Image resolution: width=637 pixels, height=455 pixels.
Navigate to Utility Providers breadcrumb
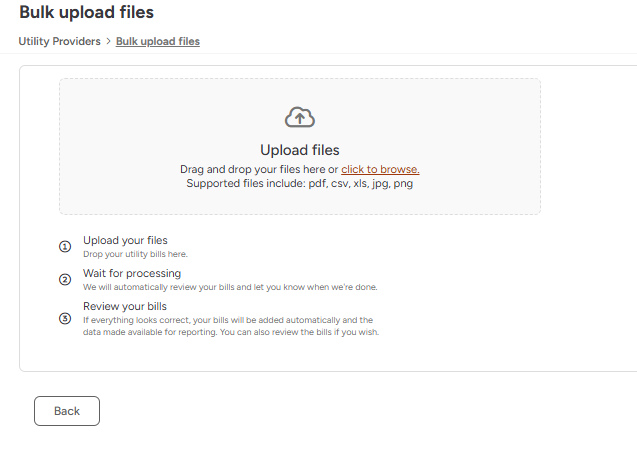click(x=59, y=41)
